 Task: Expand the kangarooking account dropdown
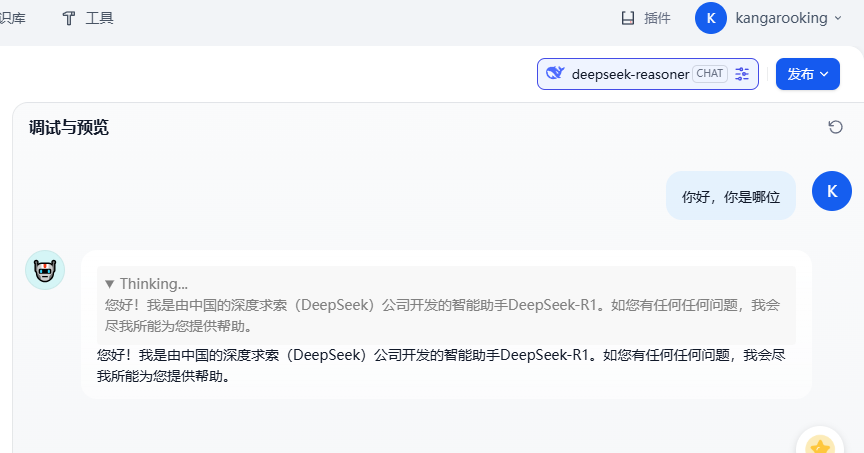coord(838,18)
